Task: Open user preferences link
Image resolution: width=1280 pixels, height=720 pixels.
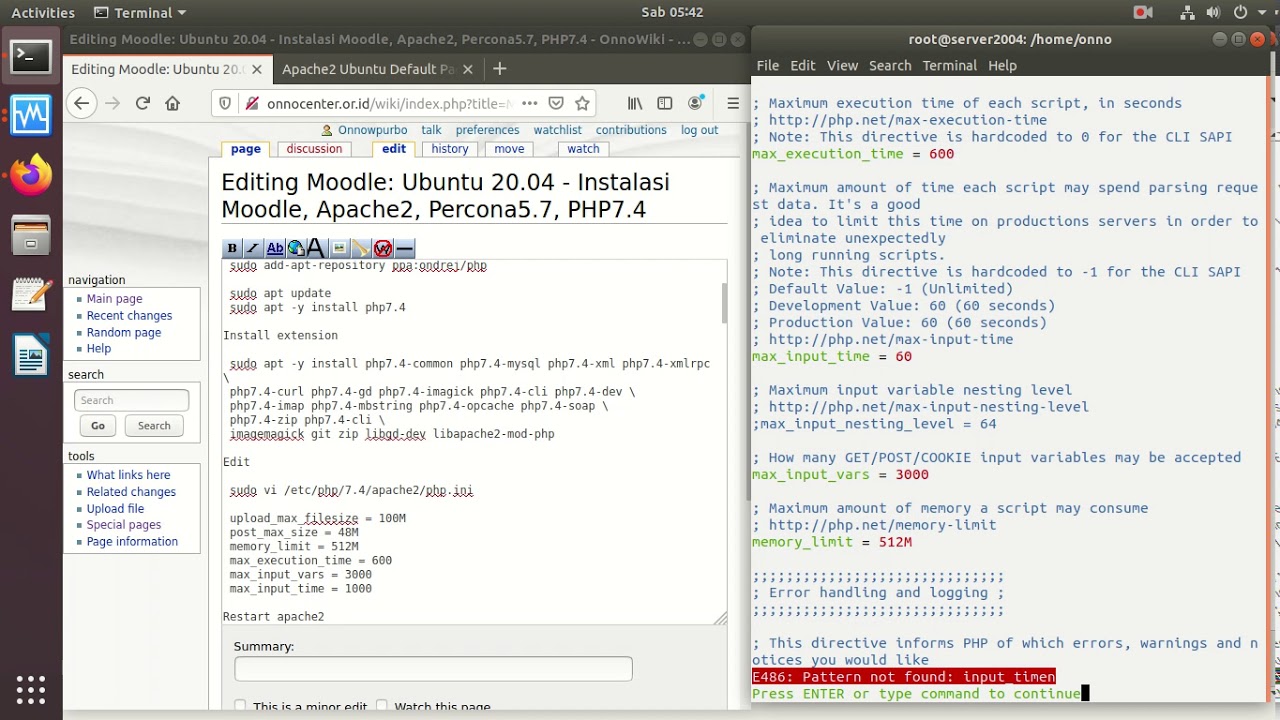Action: point(487,130)
